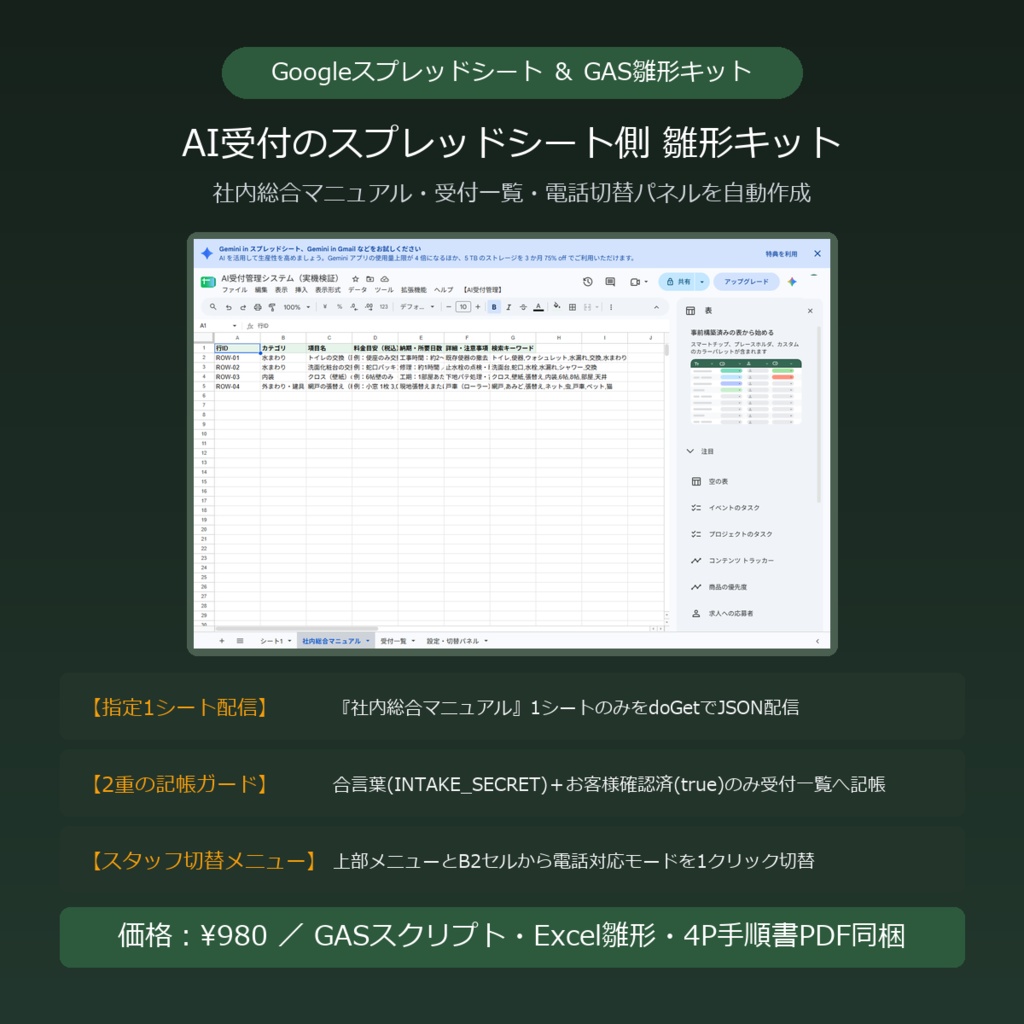Star the AI受付管理システム document

(x=355, y=279)
